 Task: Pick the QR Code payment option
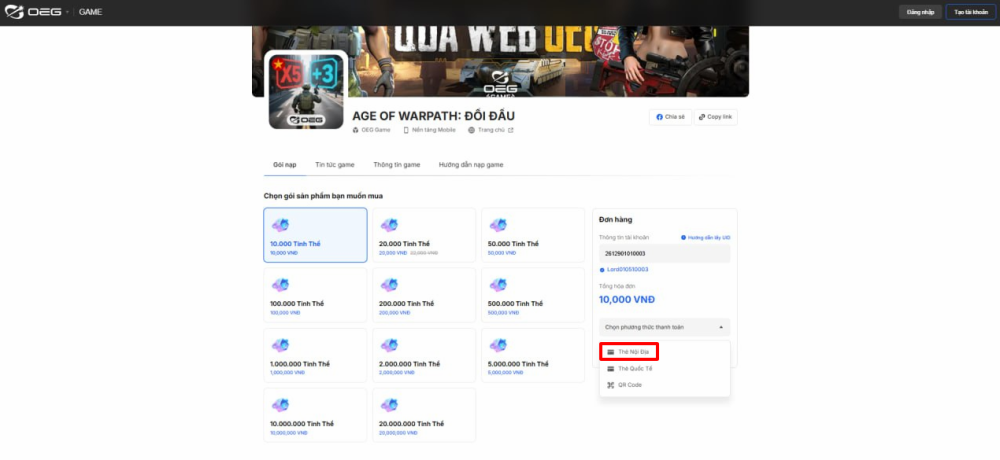click(x=630, y=385)
